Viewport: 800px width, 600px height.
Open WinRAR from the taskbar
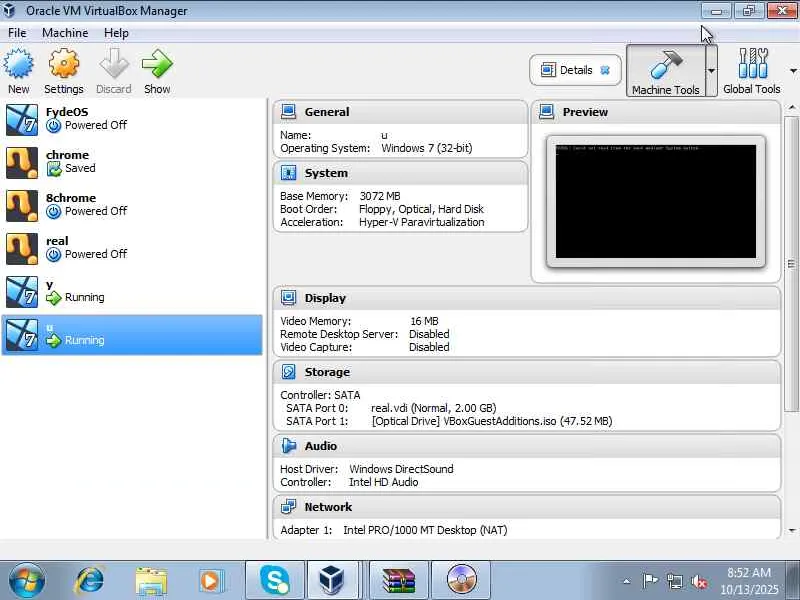point(399,580)
